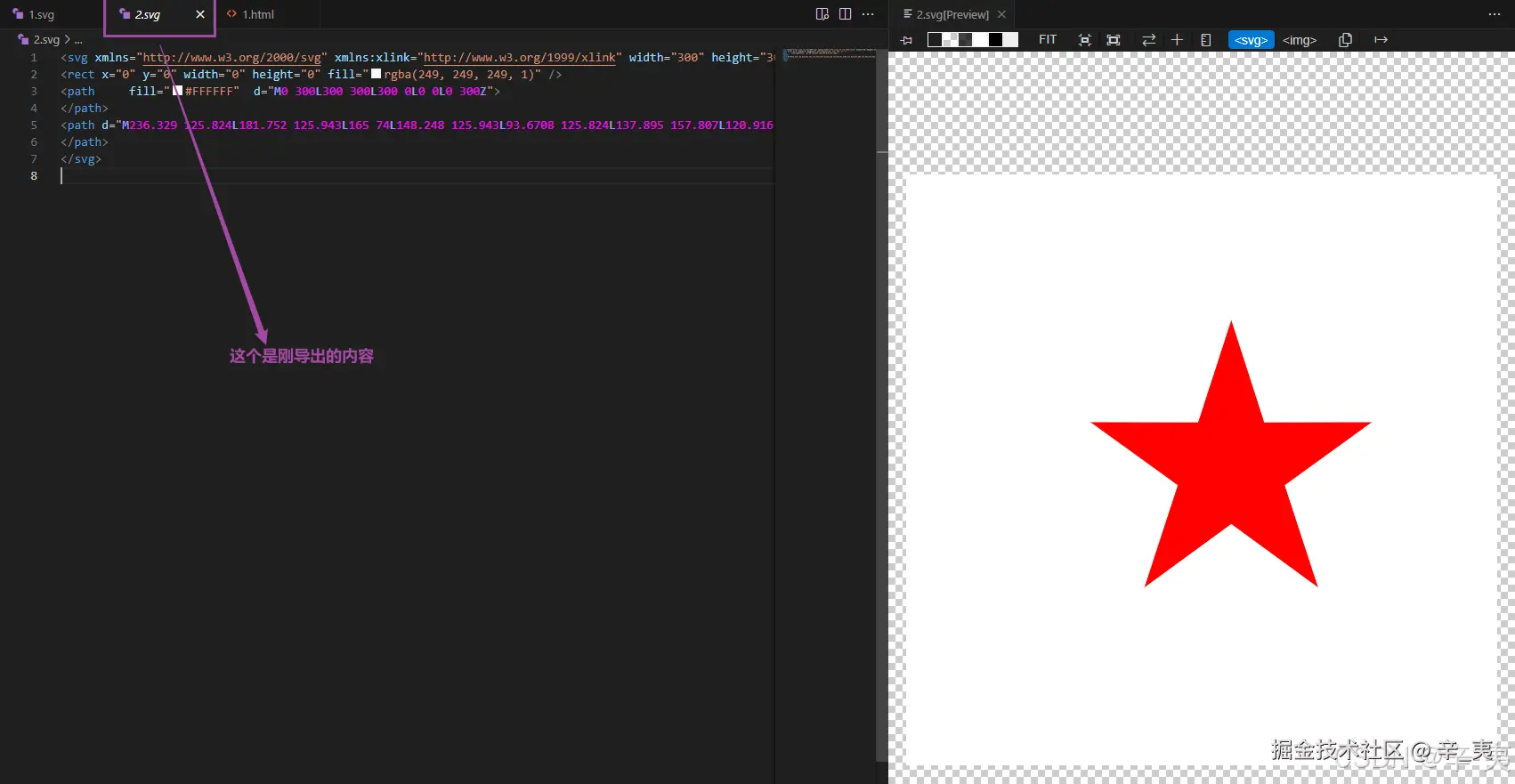Open the preview-to-side icon in editor actions
This screenshot has width=1515, height=784.
pos(822,14)
